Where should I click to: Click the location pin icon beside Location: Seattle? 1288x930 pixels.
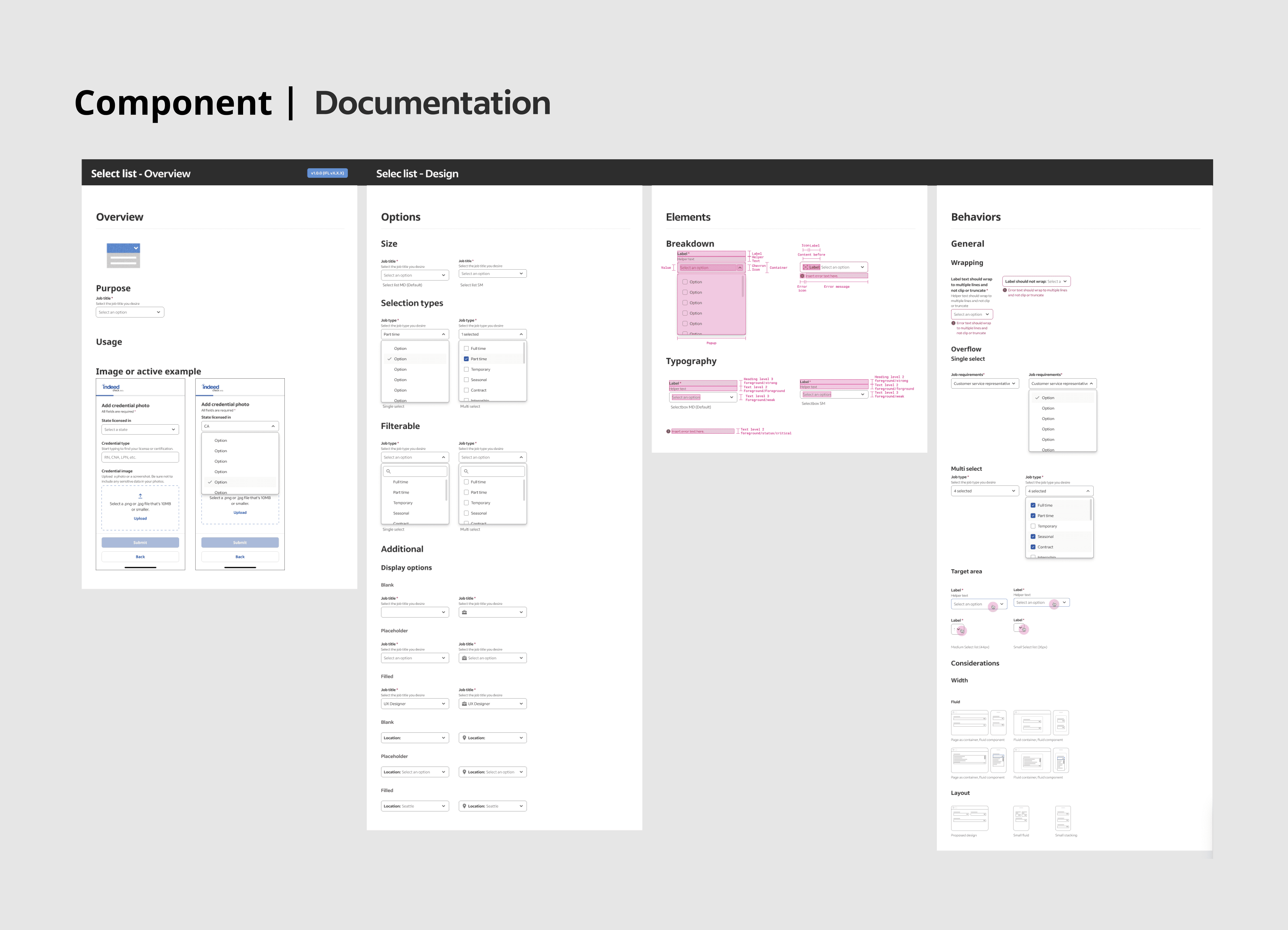465,806
